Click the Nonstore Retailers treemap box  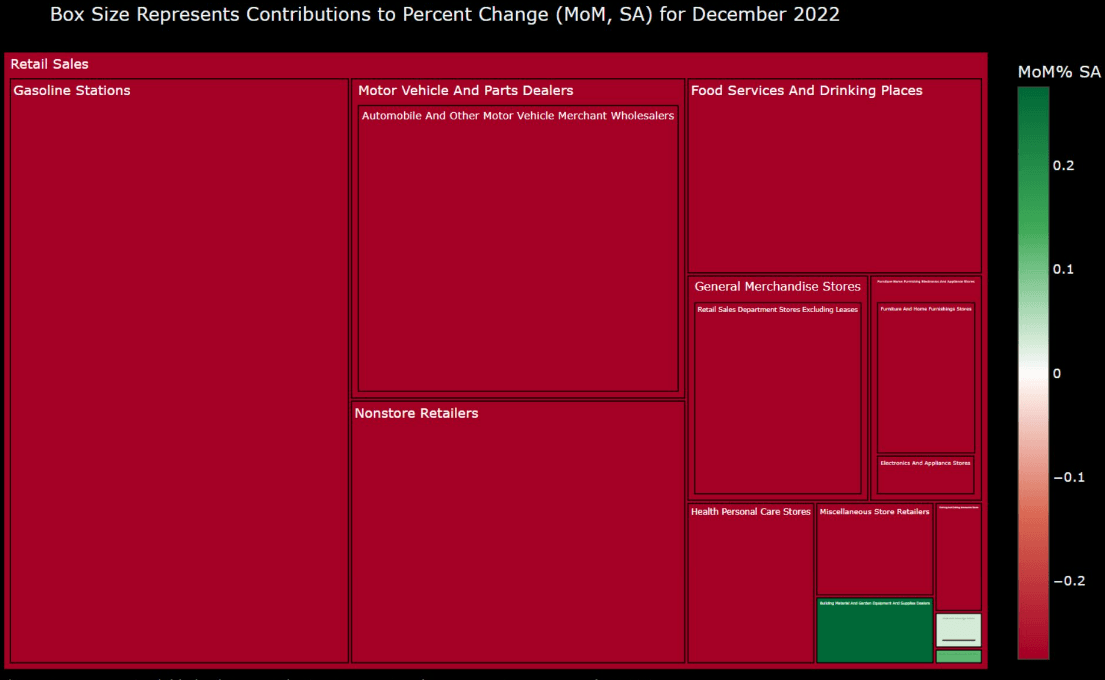pos(518,532)
